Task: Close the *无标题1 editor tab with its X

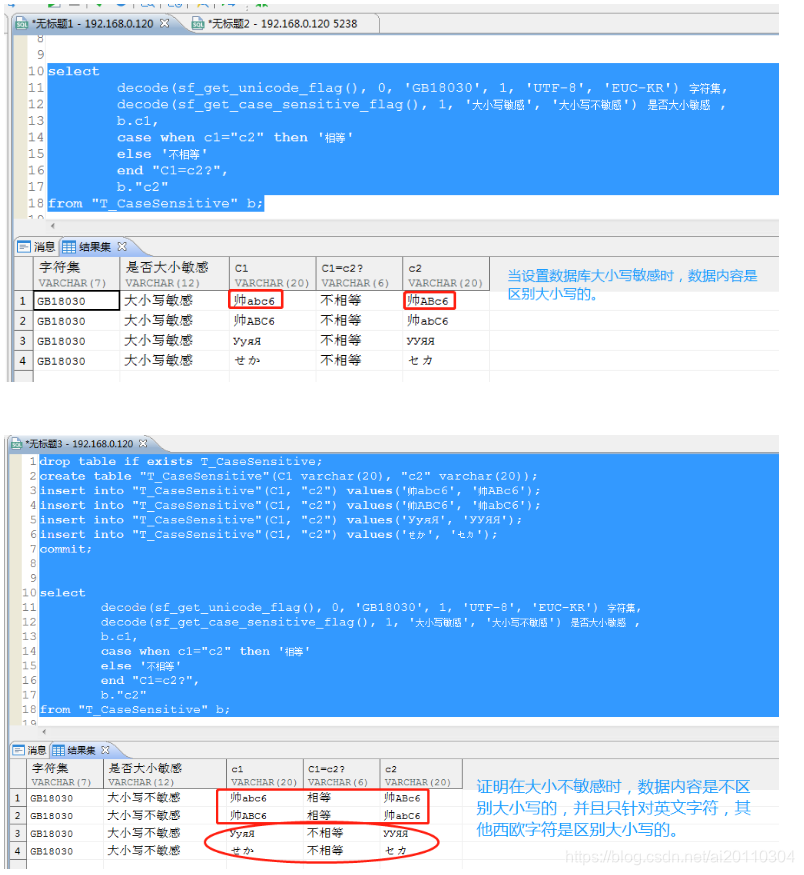Action: click(164, 23)
